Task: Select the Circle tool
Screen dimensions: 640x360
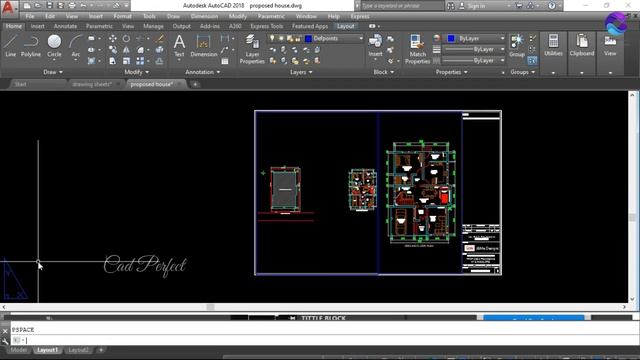Action: pos(54,46)
